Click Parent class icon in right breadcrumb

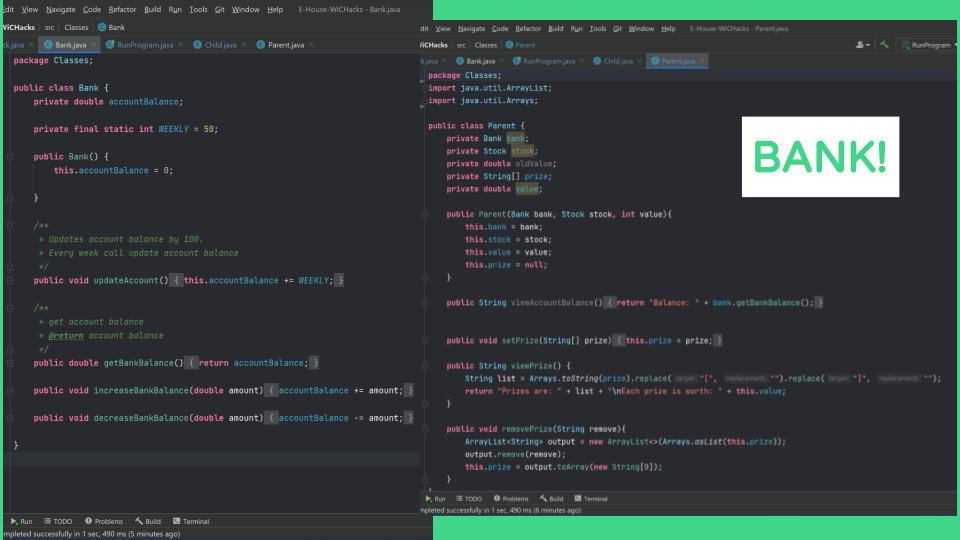pos(509,45)
